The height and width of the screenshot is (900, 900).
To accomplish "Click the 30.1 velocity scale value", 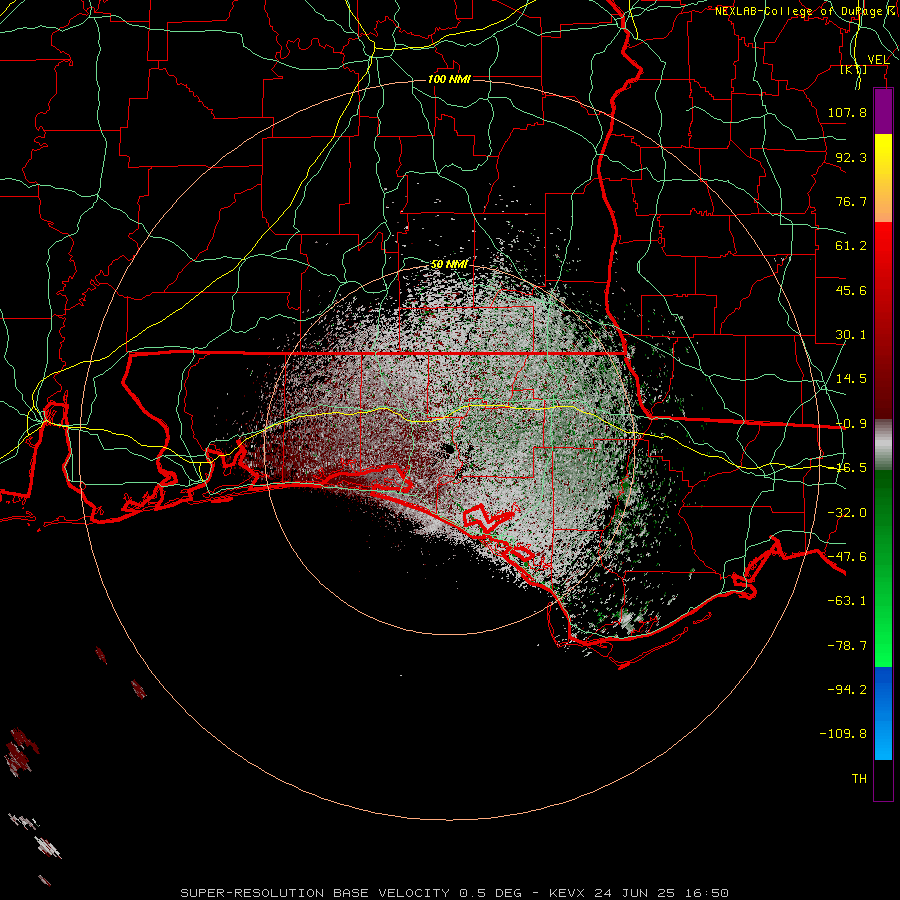I will pyautogui.click(x=851, y=335).
